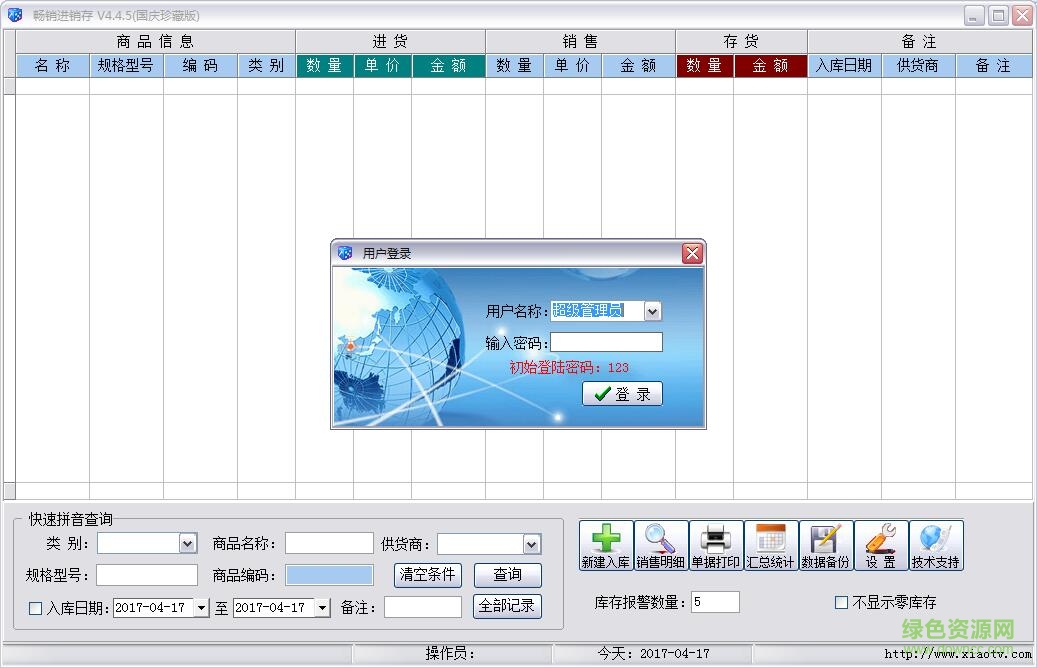Open the starting 入库日期 date picker
The height and width of the screenshot is (668, 1037).
(199, 608)
